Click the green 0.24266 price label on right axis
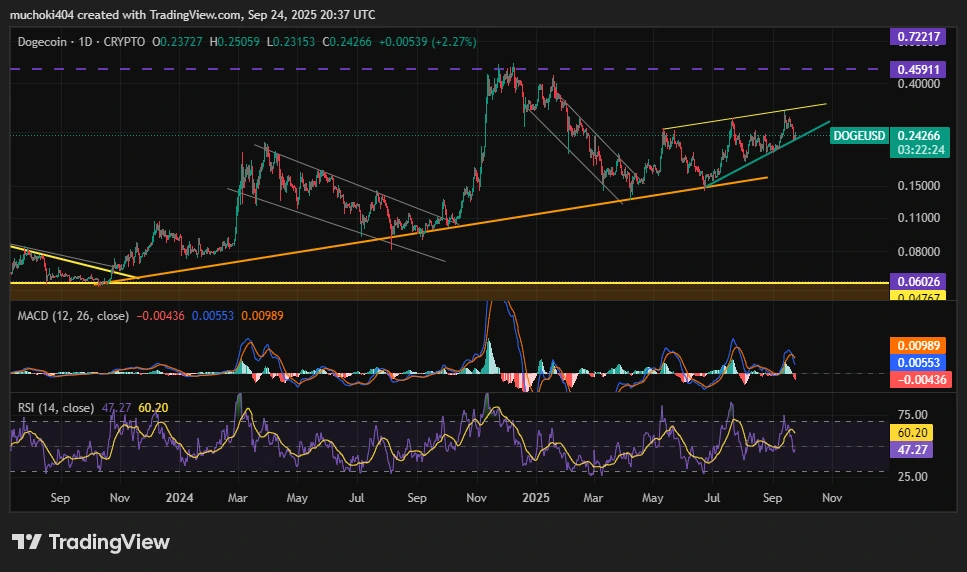Viewport: 967px width, 572px height. [x=917, y=135]
